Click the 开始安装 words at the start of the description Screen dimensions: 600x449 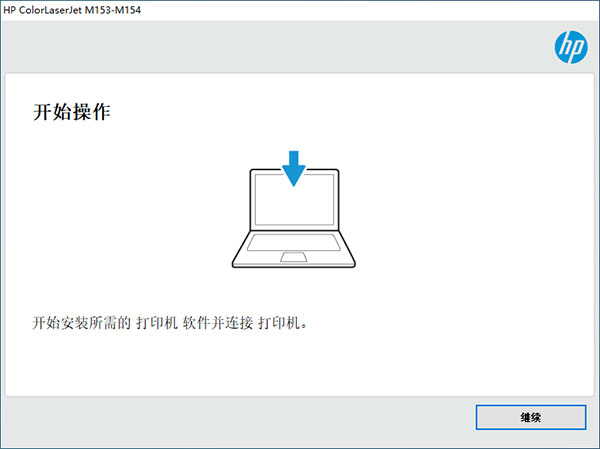[60, 323]
